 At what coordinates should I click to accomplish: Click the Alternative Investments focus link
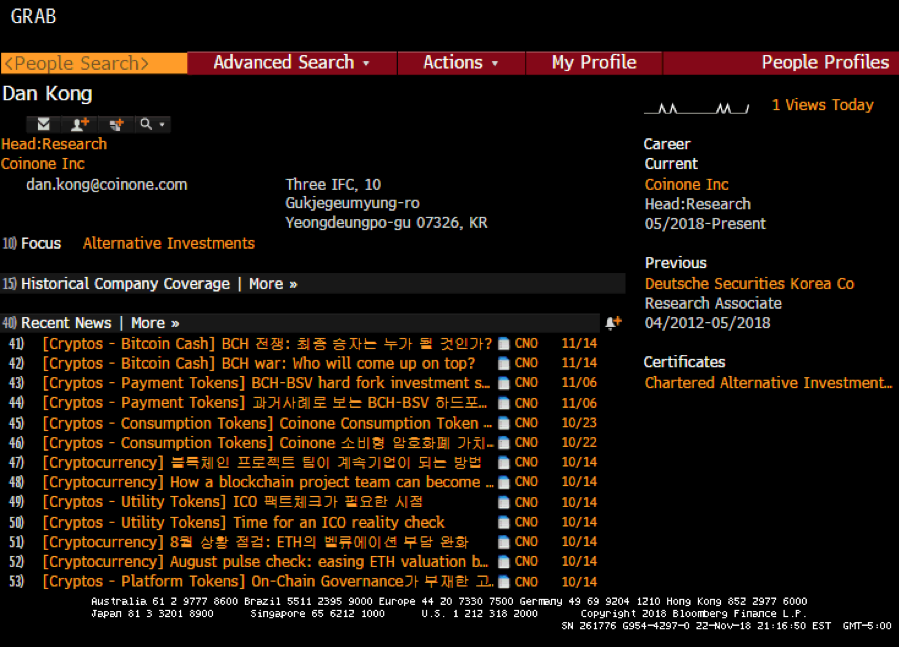168,244
